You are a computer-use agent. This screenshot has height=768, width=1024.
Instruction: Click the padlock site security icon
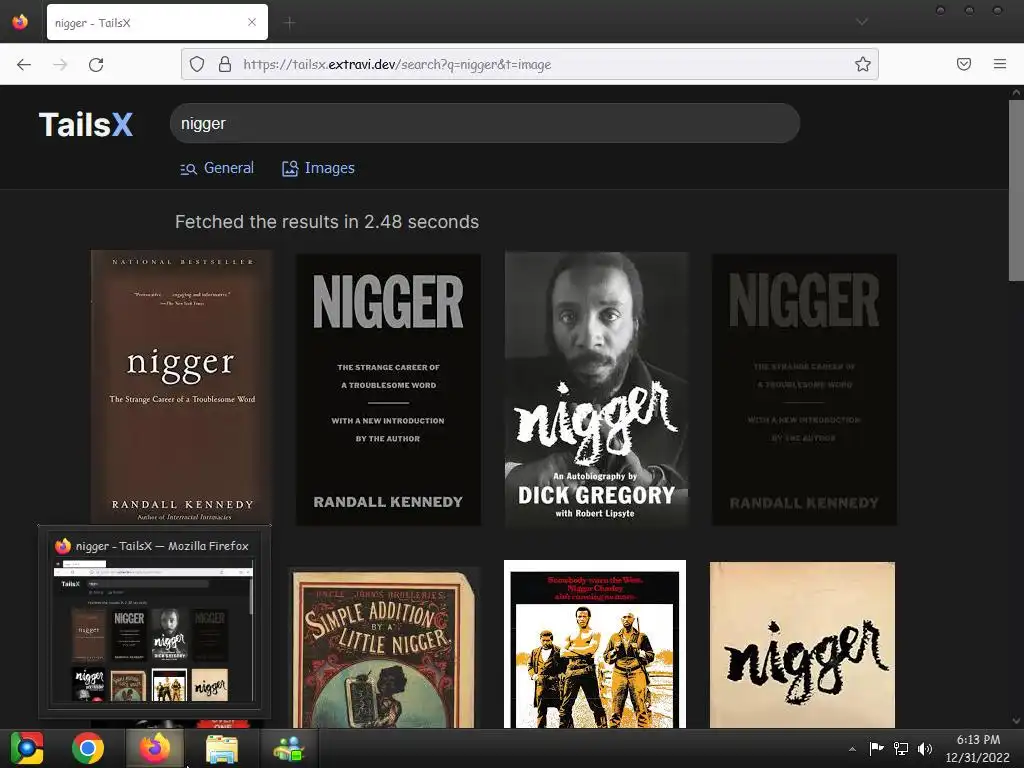tap(225, 64)
